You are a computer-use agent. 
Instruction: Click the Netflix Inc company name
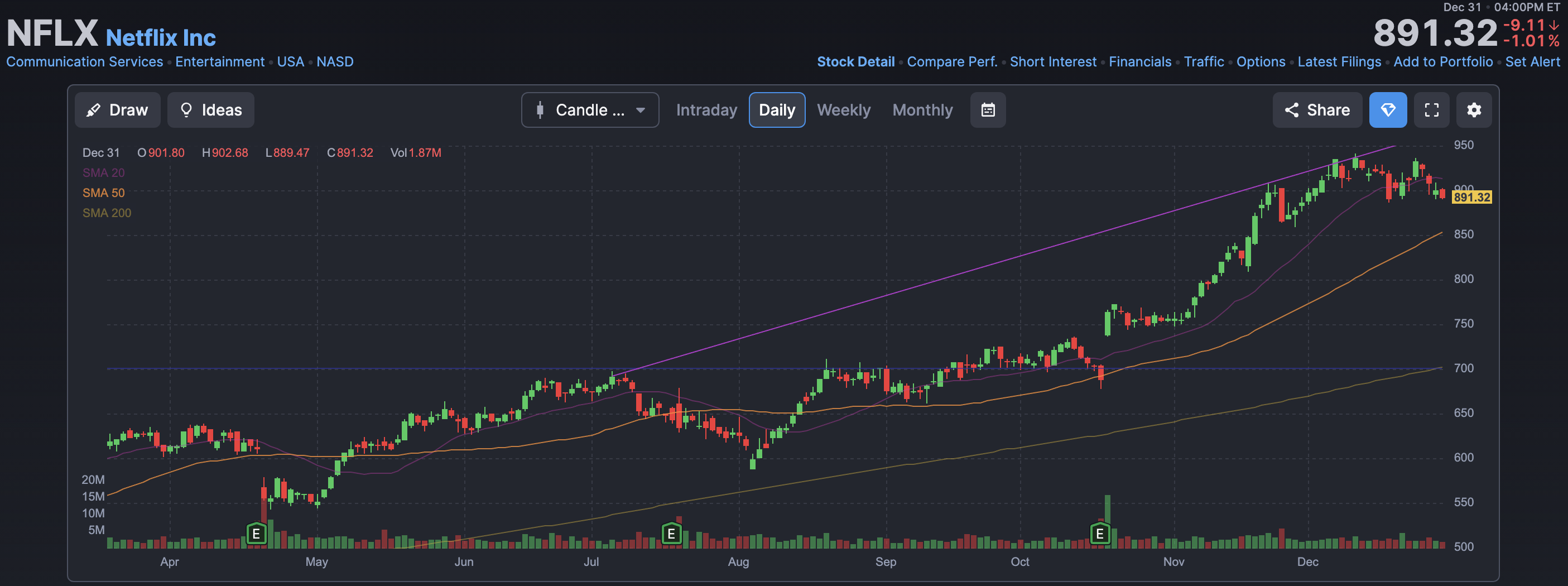pyautogui.click(x=161, y=38)
